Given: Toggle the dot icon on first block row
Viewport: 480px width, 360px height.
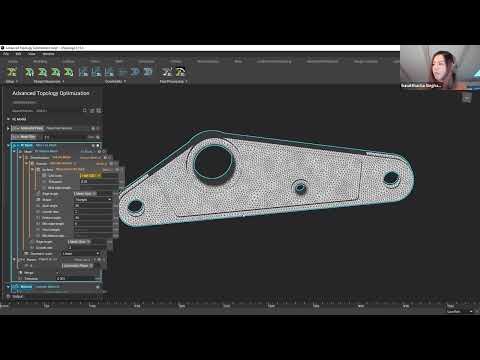Looking at the screenshot, I should [x=93, y=128].
